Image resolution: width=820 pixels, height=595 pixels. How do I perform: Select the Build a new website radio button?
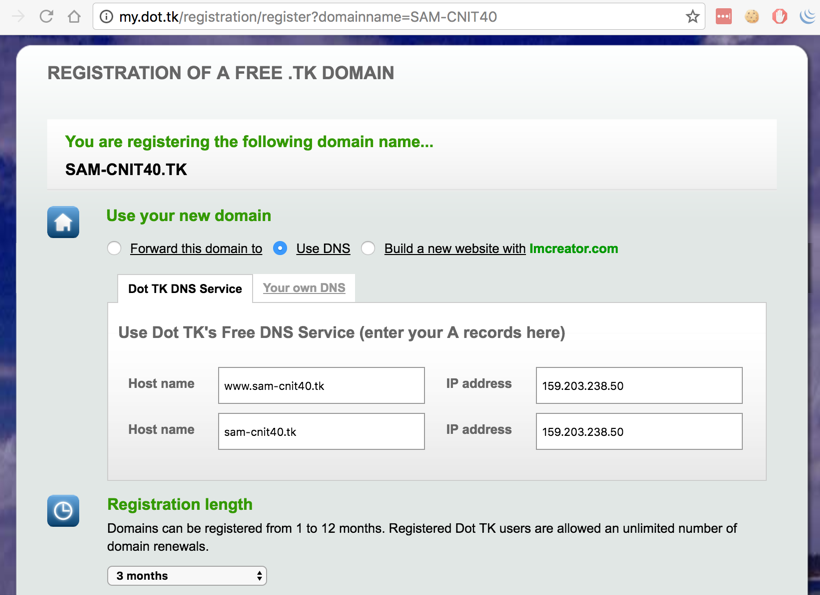point(368,248)
